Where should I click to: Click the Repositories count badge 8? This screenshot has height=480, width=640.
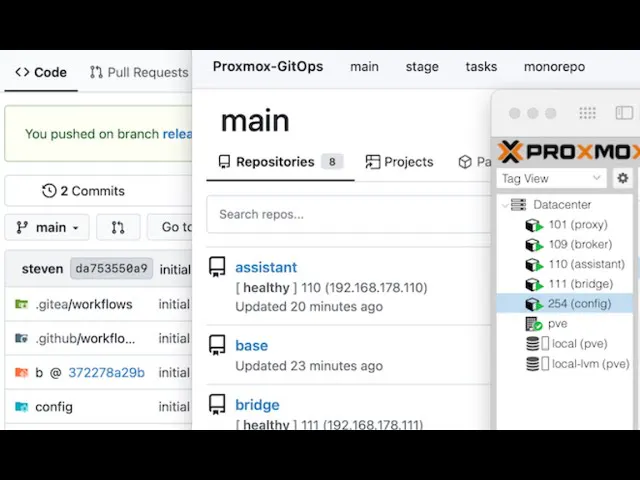[x=332, y=162]
